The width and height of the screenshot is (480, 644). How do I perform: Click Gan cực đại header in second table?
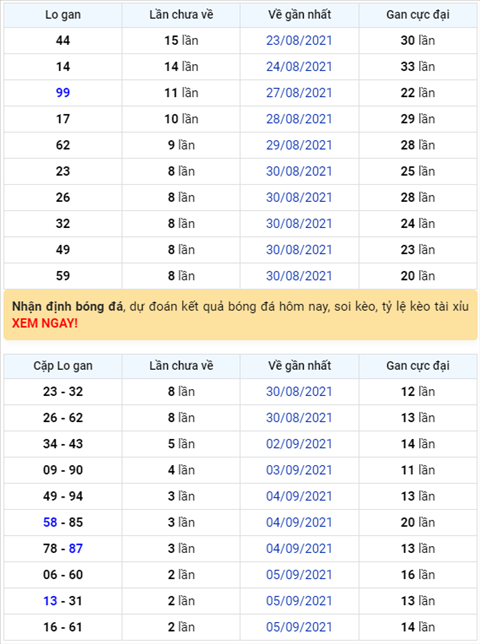click(x=418, y=366)
